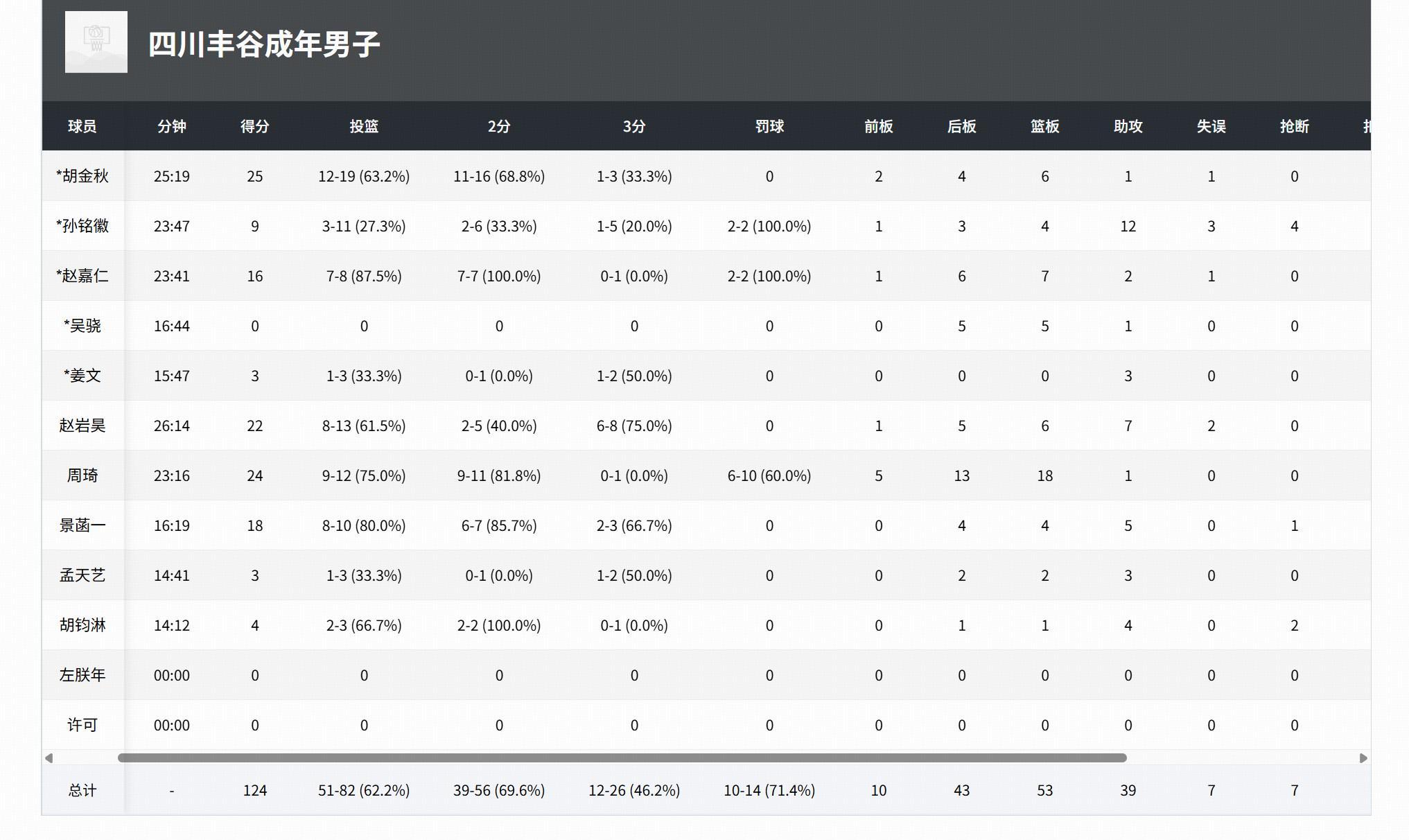This screenshot has width=1409, height=840.
Task: Click the 篮板 column header
Action: [x=1044, y=126]
